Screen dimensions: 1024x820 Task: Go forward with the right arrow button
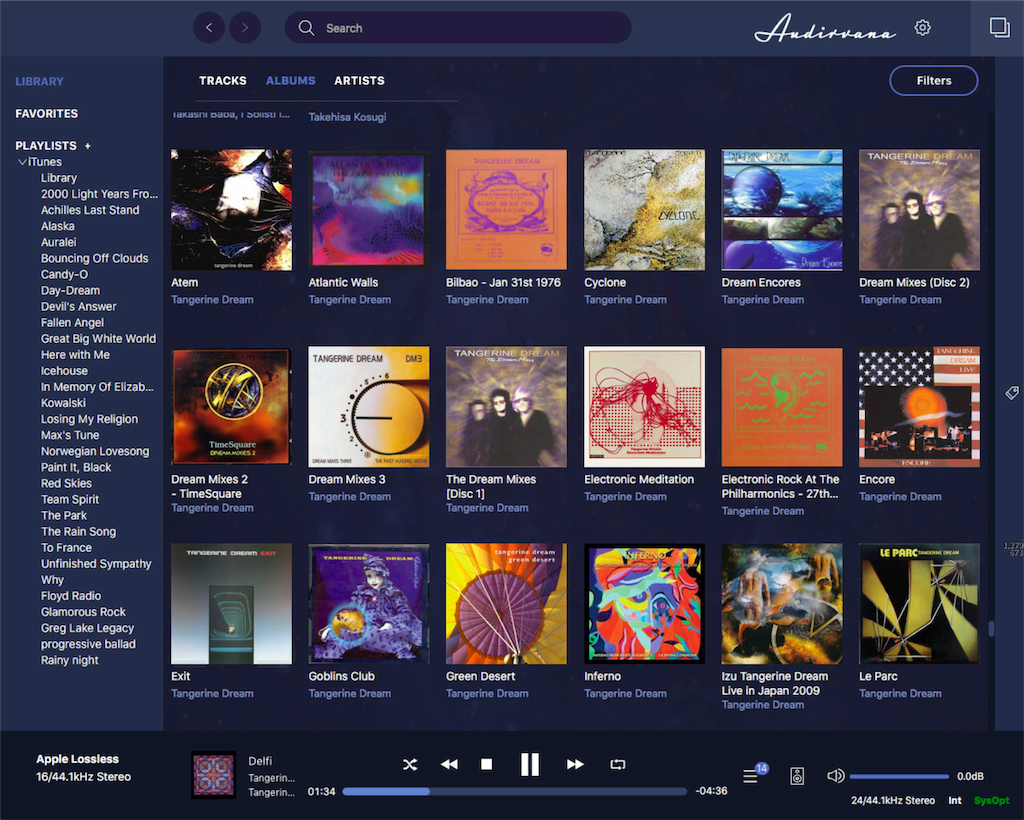[x=245, y=27]
